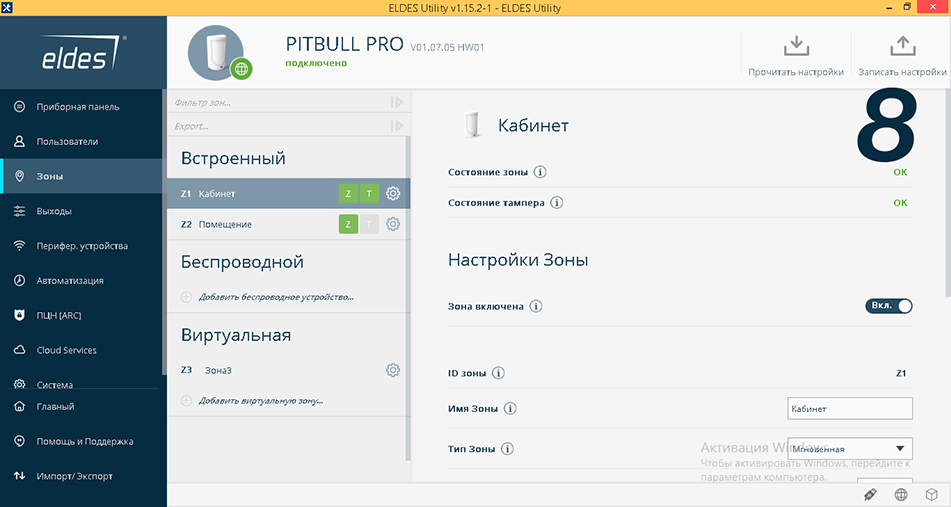Toggle the Z button for Z1 Кабинет
Image resolution: width=951 pixels, height=507 pixels.
348,193
